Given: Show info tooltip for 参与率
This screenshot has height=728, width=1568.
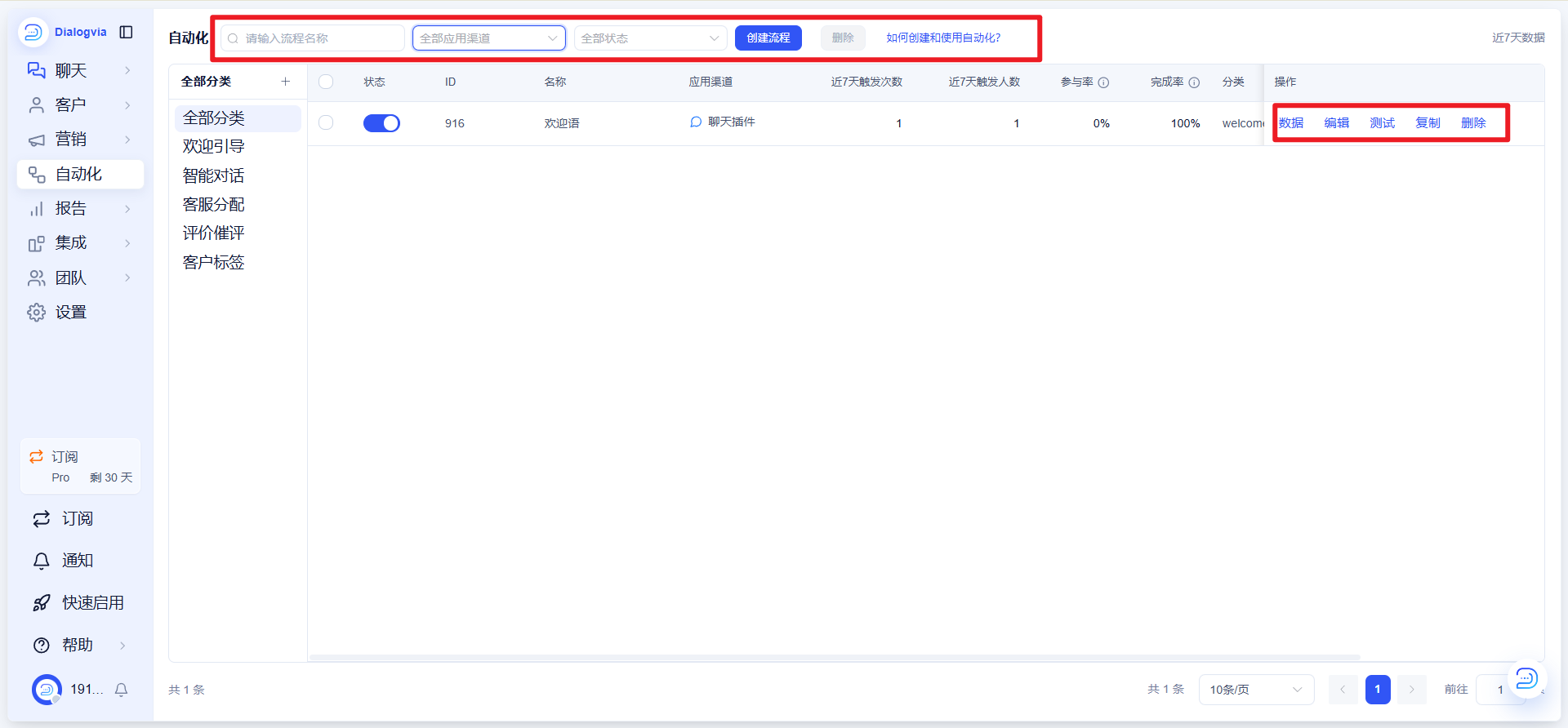Looking at the screenshot, I should coord(1103,82).
